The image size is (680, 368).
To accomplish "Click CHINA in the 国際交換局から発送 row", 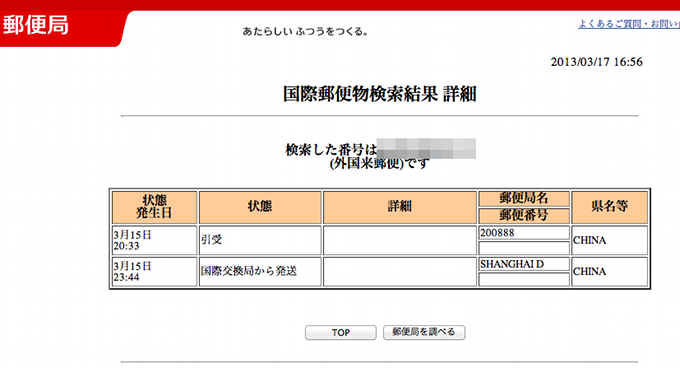I will click(x=609, y=271).
